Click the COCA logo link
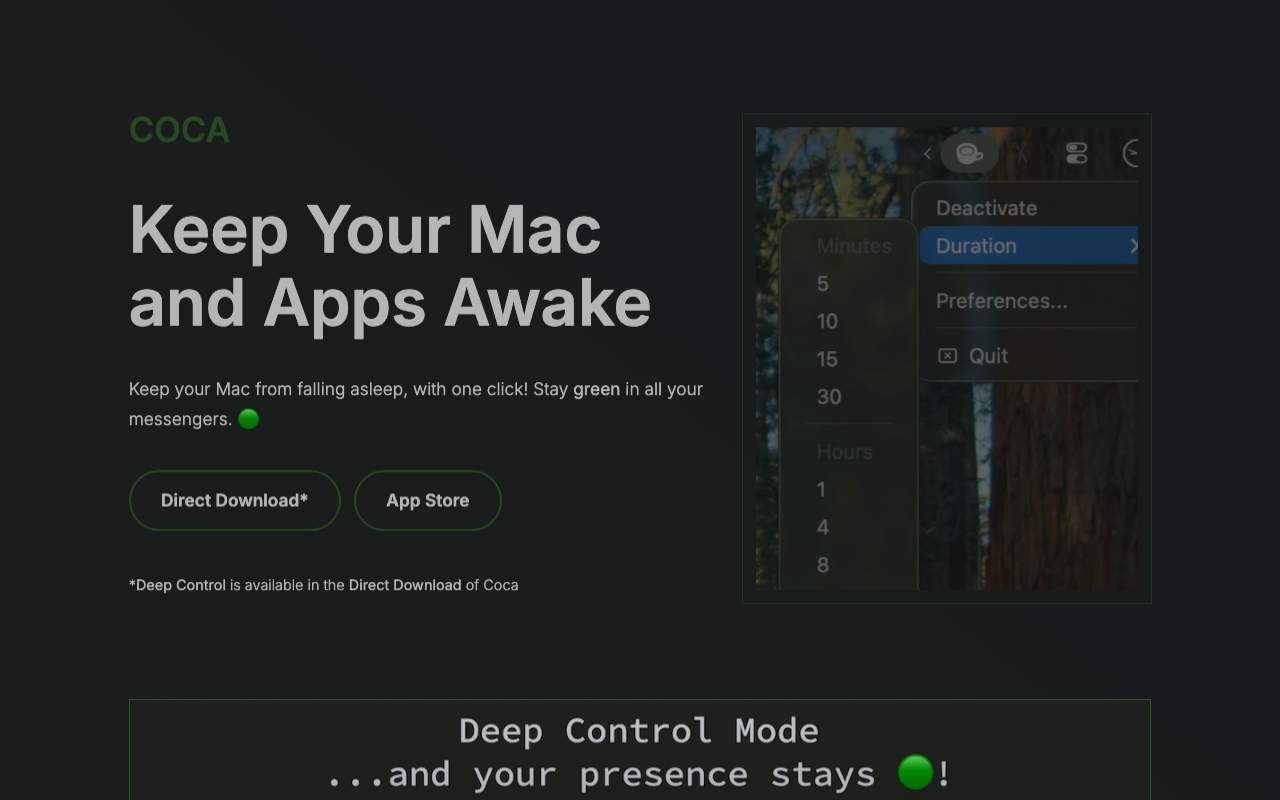The width and height of the screenshot is (1280, 800). [180, 130]
